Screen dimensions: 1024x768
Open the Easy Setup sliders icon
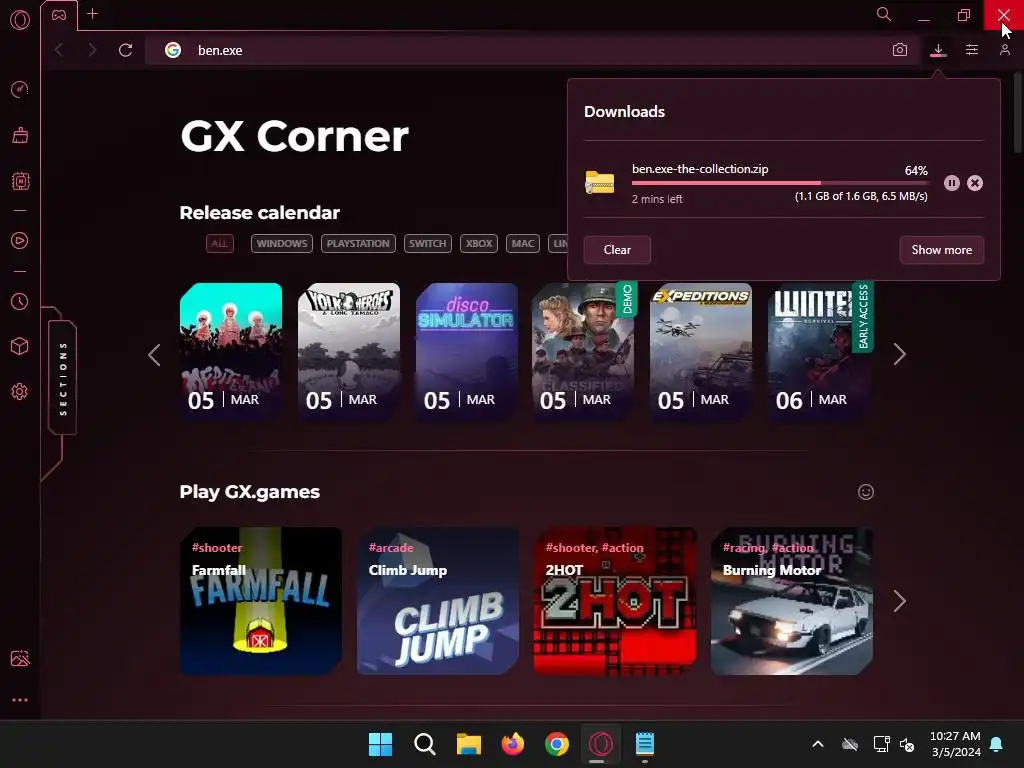pos(972,50)
